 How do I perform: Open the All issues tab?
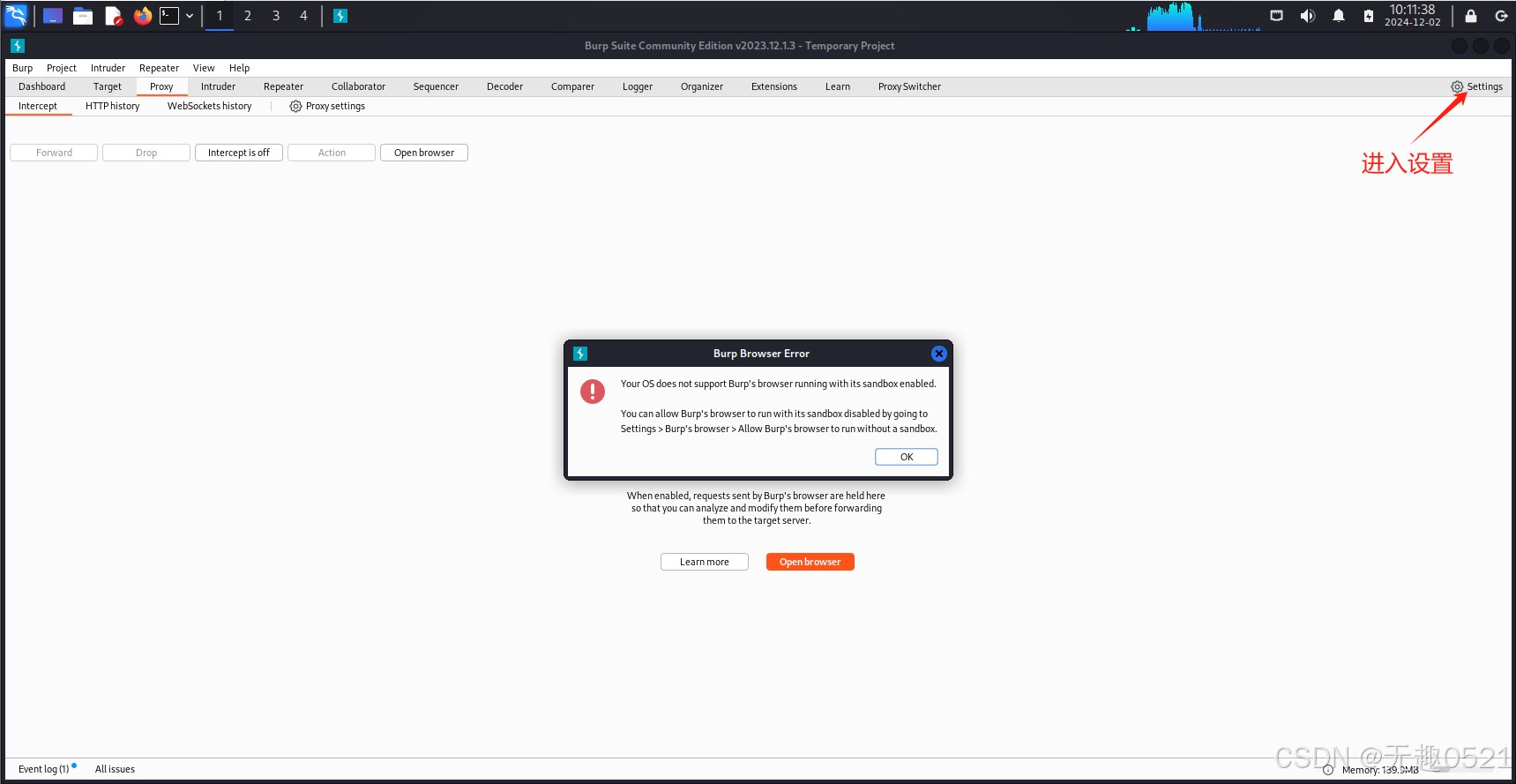point(115,769)
